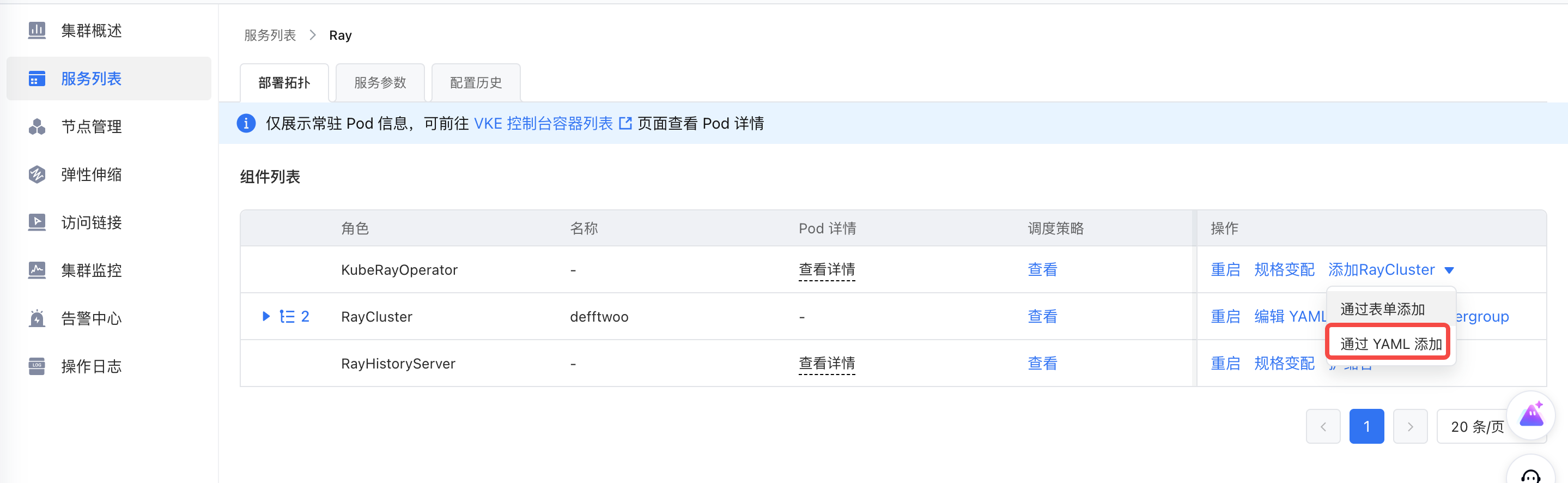
Task: Select 通过 YAML 添加 menu option
Action: point(1390,344)
